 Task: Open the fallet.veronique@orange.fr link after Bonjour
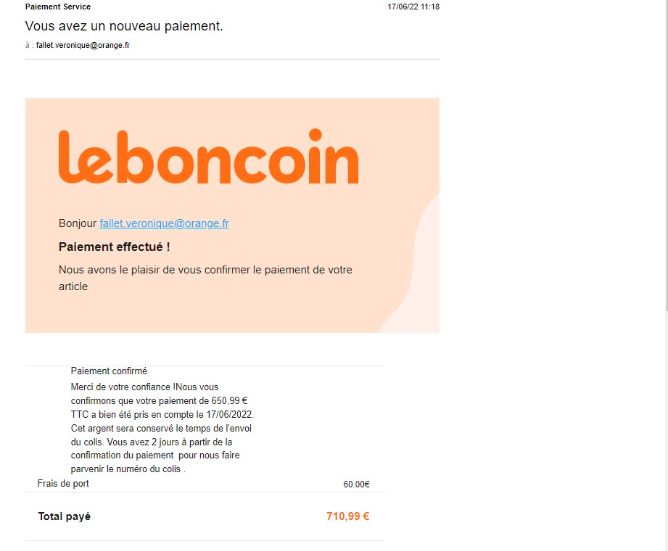pos(164,223)
